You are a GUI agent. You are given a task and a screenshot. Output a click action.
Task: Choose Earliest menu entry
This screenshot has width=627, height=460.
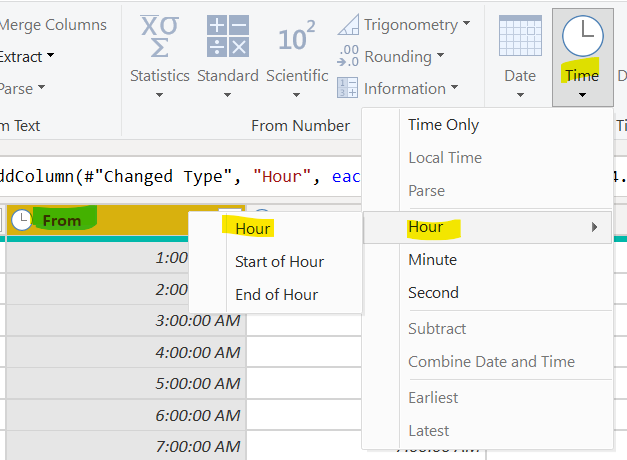tap(487, 398)
